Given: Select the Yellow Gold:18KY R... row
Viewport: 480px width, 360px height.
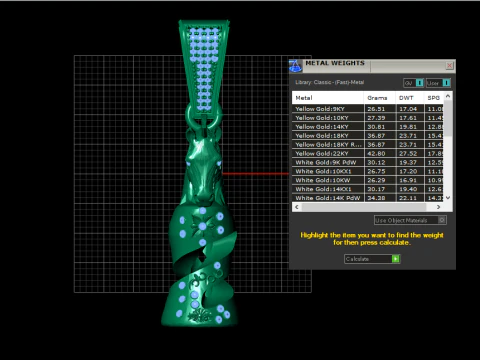Looking at the screenshot, I should 368,145.
